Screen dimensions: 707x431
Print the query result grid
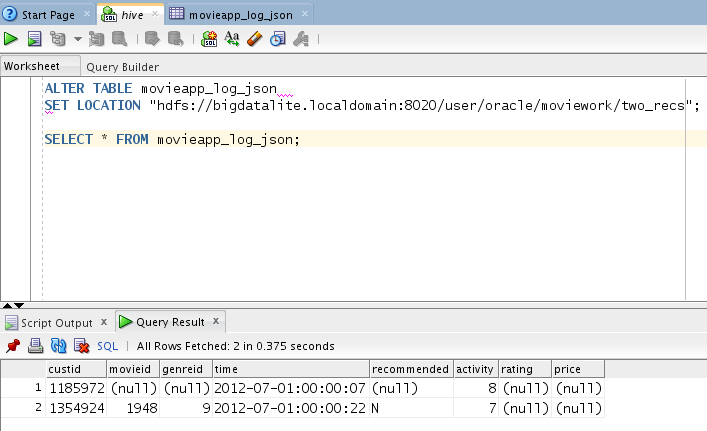(x=36, y=346)
